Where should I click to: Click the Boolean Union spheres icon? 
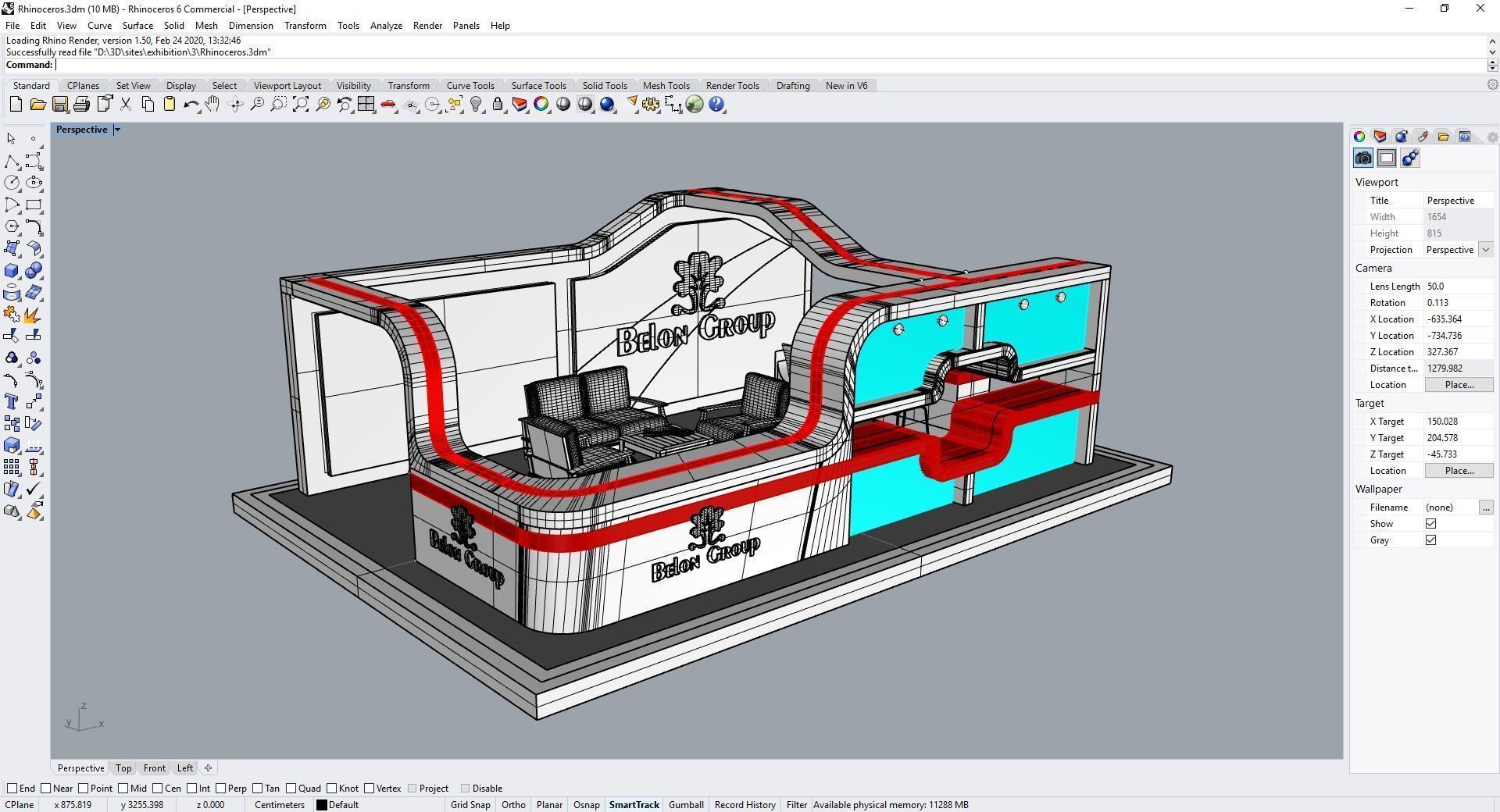[34, 271]
